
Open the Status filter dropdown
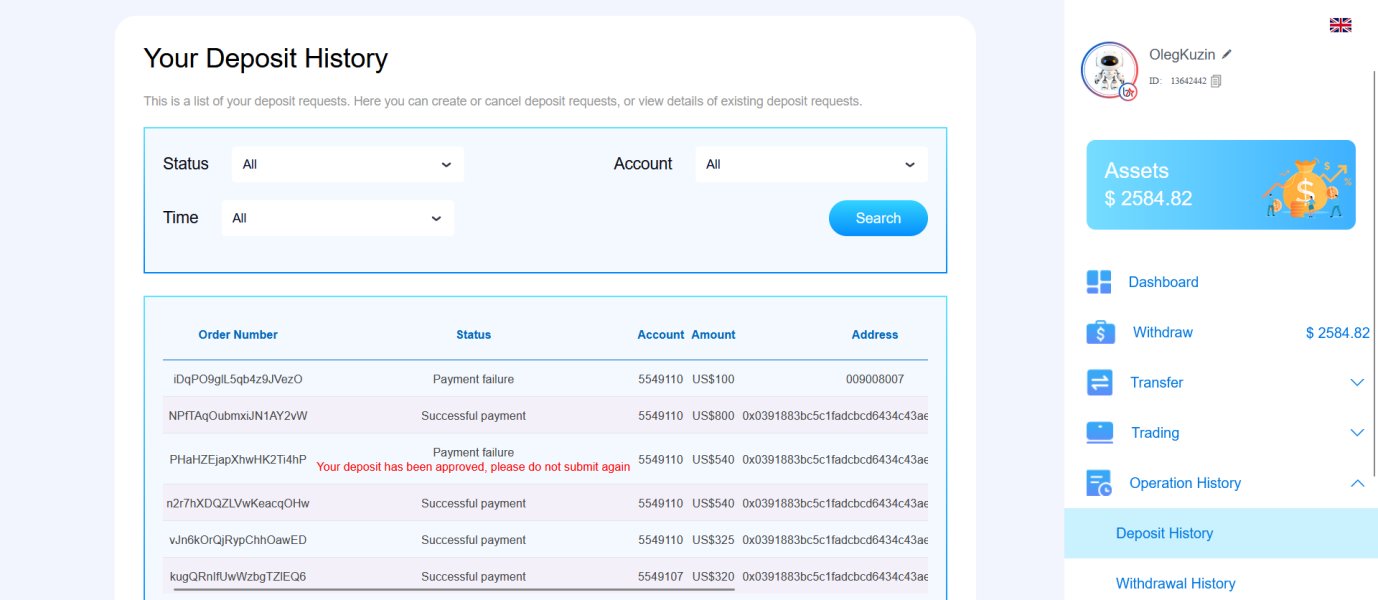click(347, 164)
